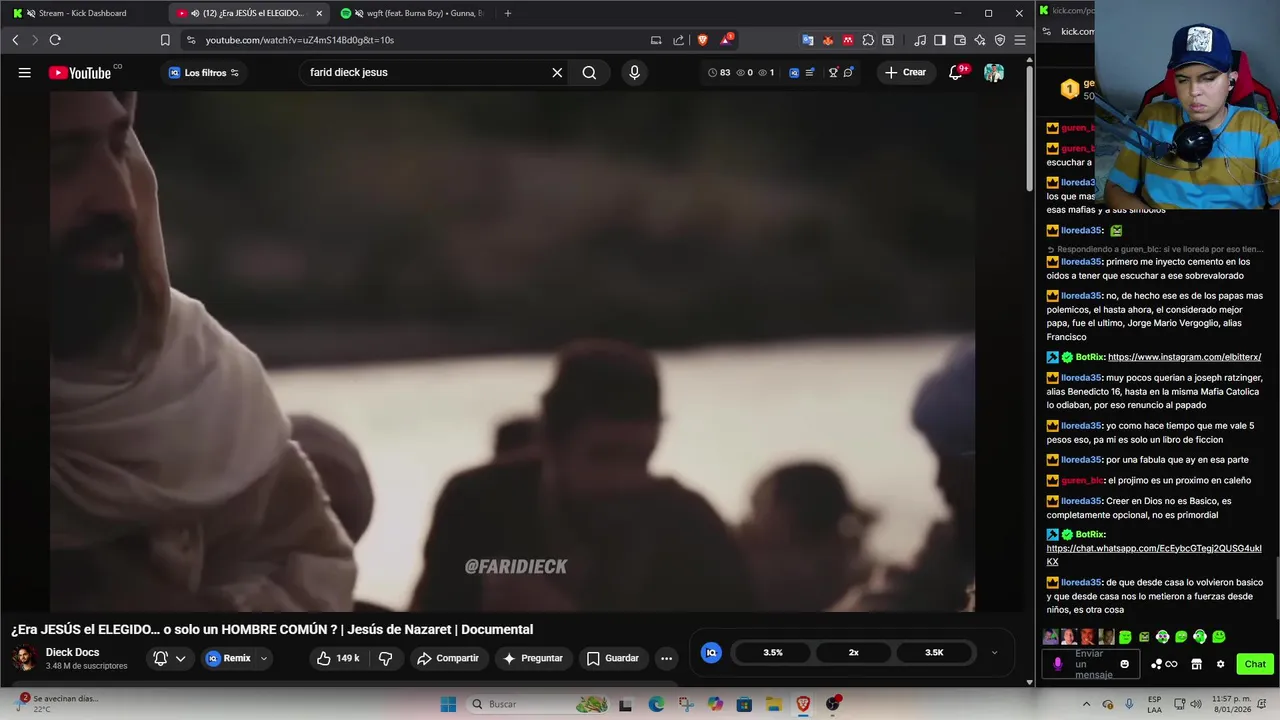Send message with green Chat button
This screenshot has height=720, width=1280.
[x=1255, y=664]
